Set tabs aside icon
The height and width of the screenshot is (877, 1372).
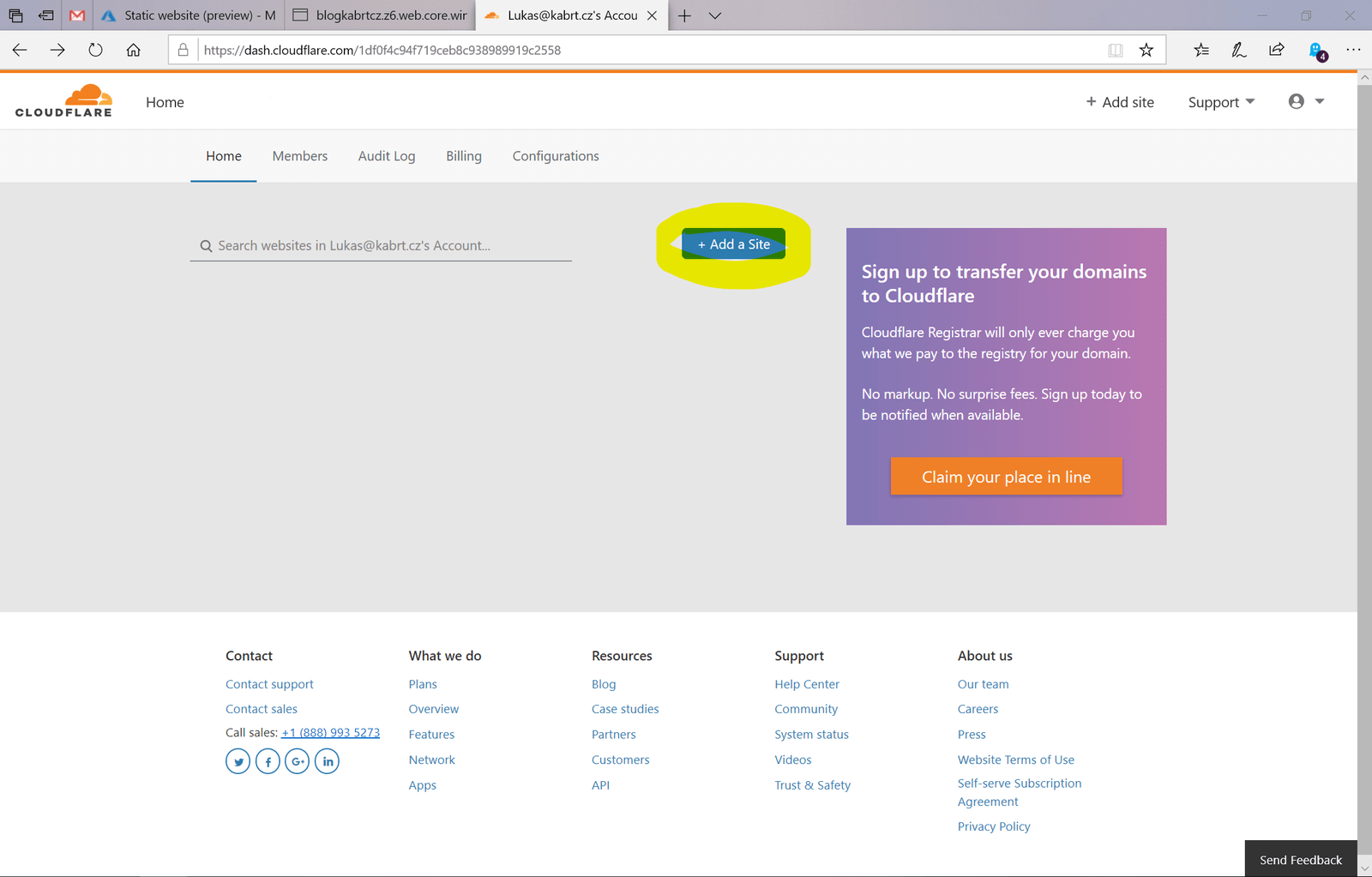[46, 15]
